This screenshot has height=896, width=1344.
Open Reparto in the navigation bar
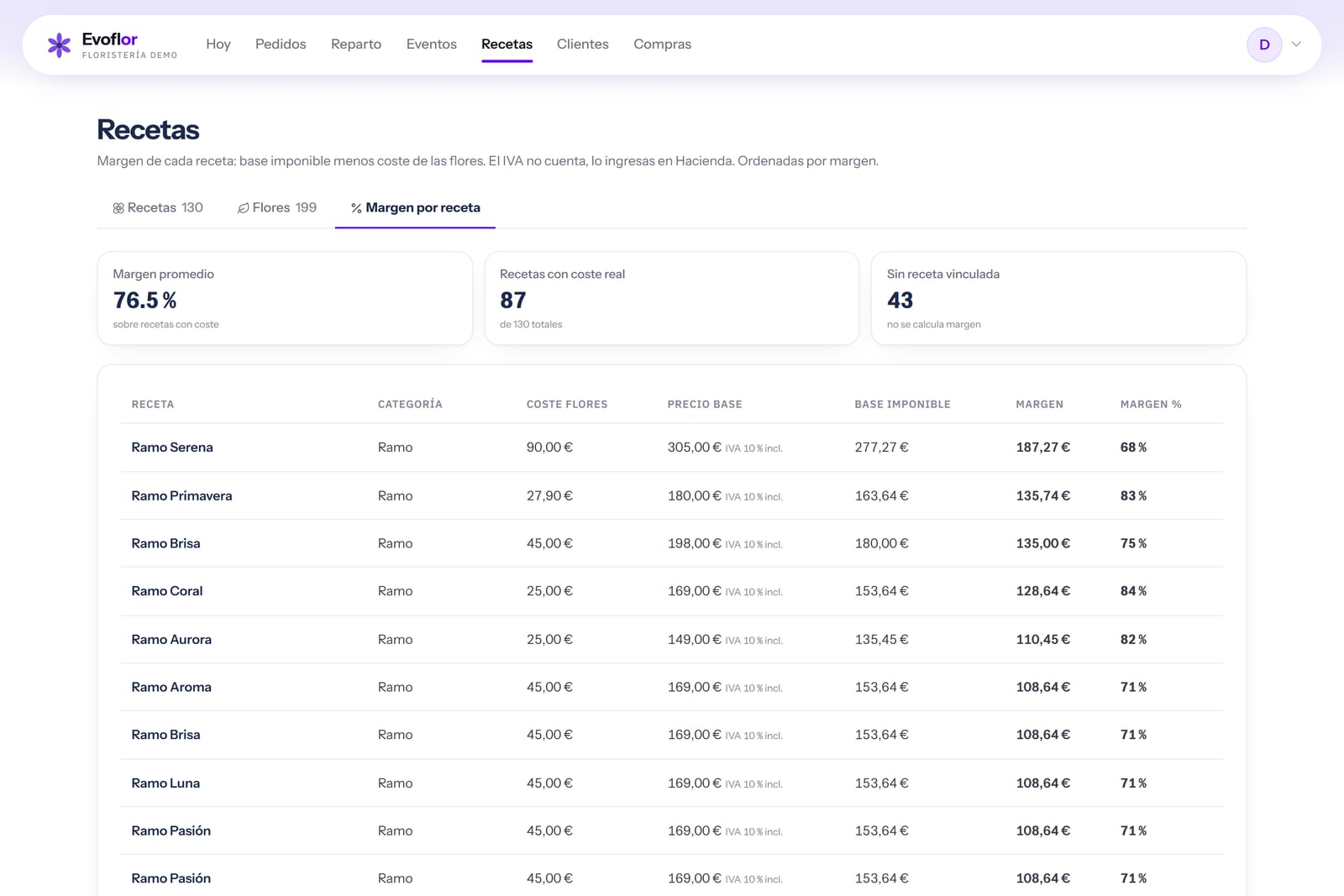pyautogui.click(x=356, y=44)
